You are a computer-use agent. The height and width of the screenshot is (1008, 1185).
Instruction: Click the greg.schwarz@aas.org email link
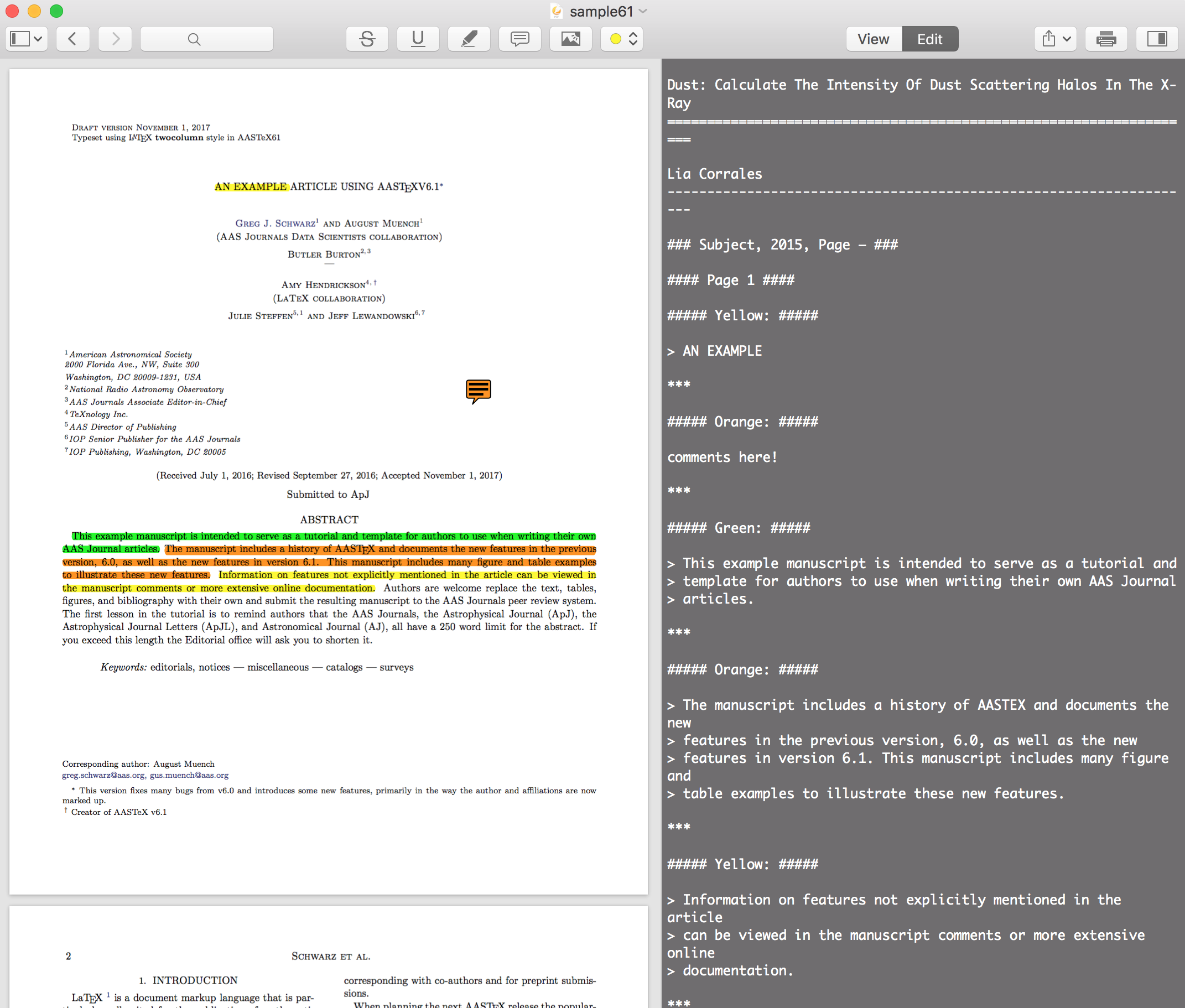tap(103, 775)
